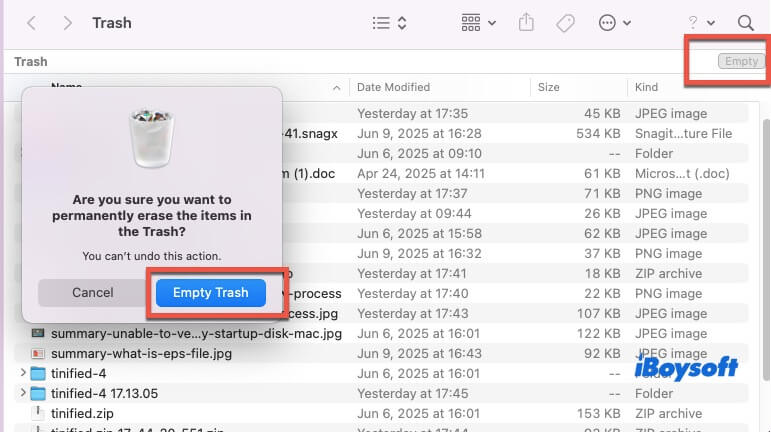Expand the tinified-4 17.13.05 folder
The width and height of the screenshot is (771, 432).
(23, 393)
